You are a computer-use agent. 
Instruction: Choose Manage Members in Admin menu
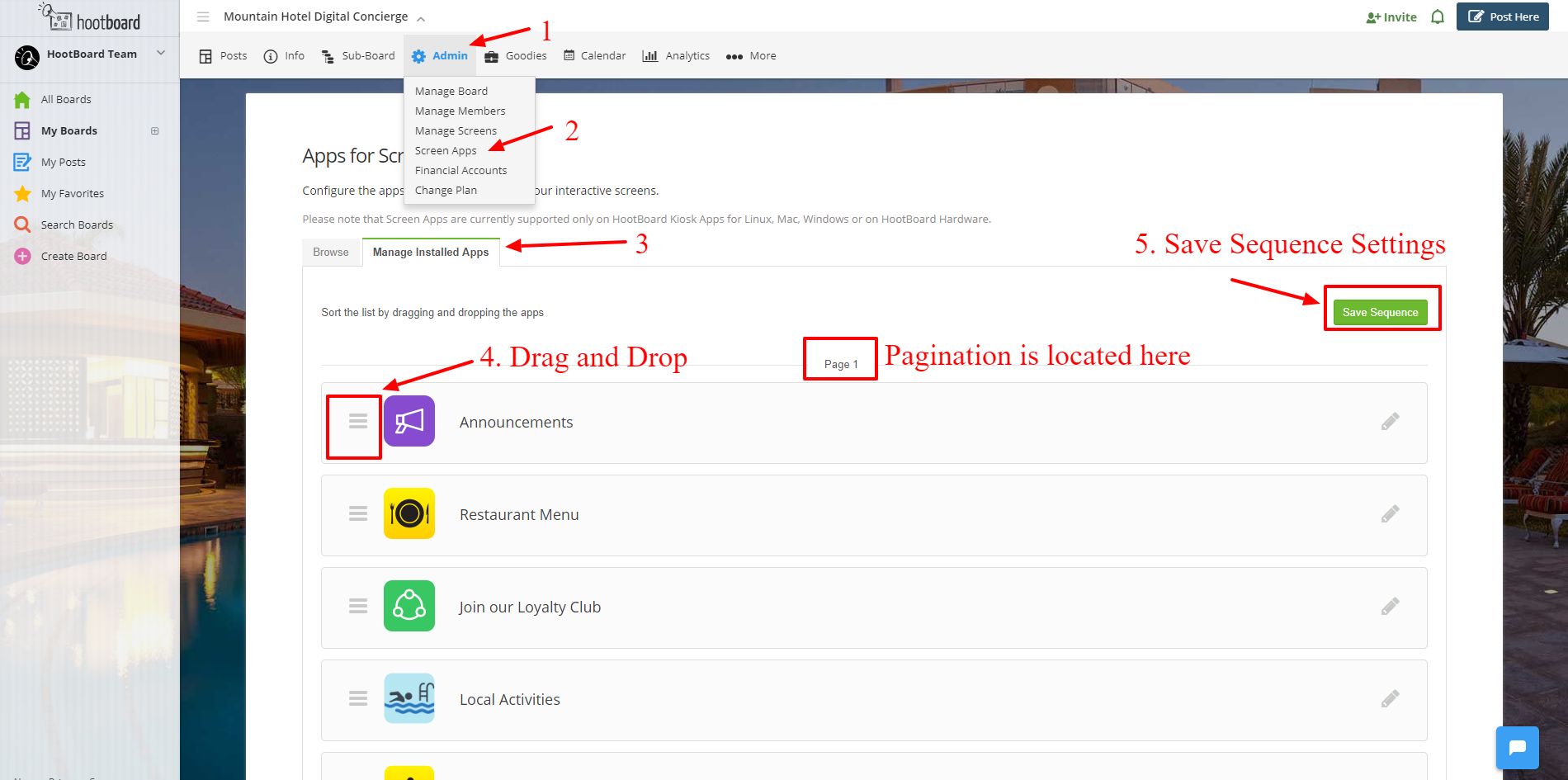pos(460,111)
